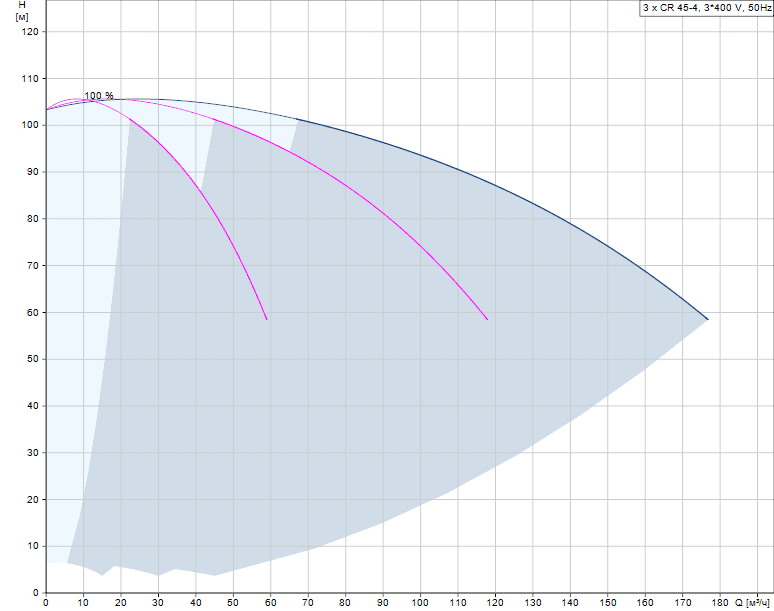
Task: Click the 60 value on head axis
Action: pos(33,312)
